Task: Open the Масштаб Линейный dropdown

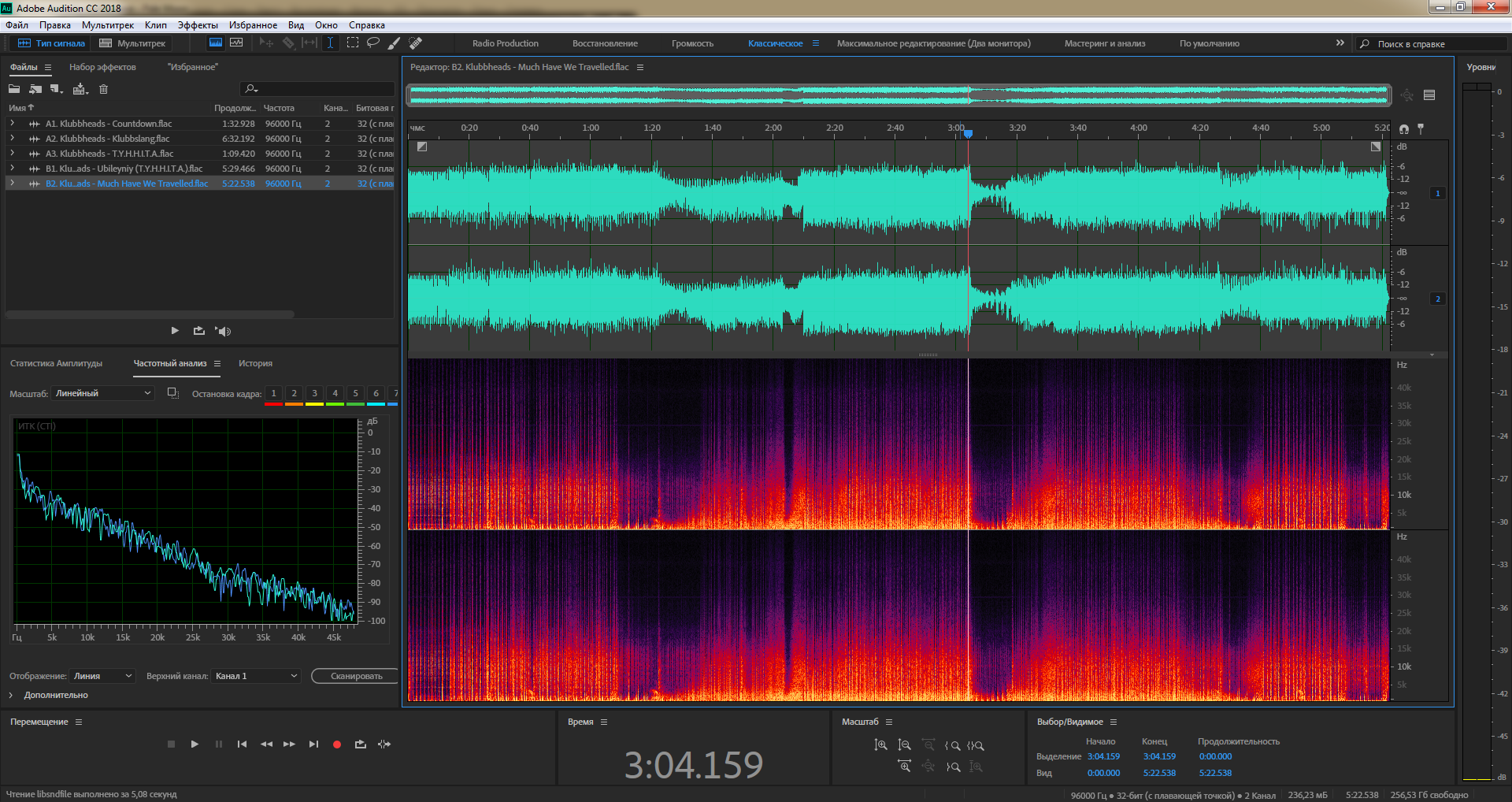Action: (102, 393)
